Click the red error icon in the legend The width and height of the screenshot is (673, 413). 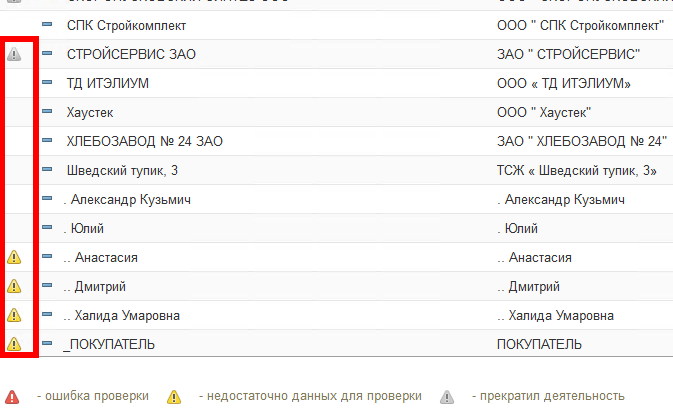[x=12, y=396]
